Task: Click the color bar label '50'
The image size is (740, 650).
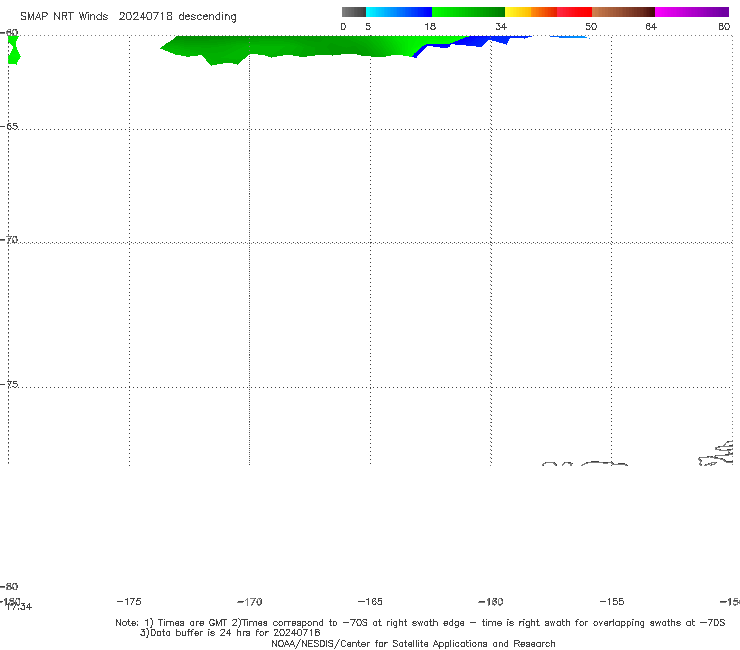Action: click(591, 26)
